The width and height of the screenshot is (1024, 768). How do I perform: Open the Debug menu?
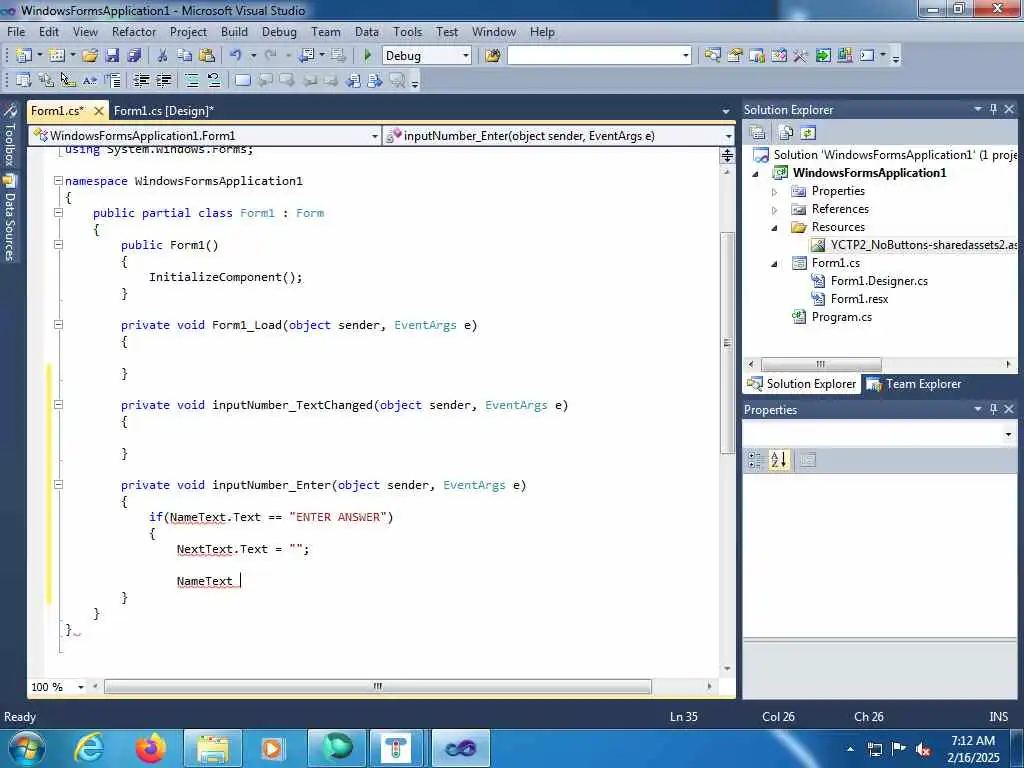[x=279, y=32]
